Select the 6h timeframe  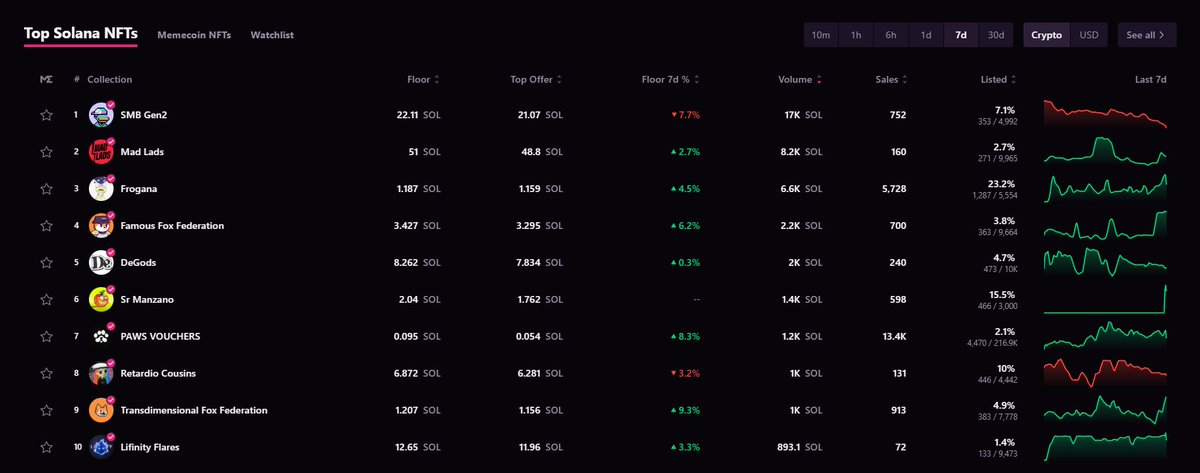tap(891, 35)
